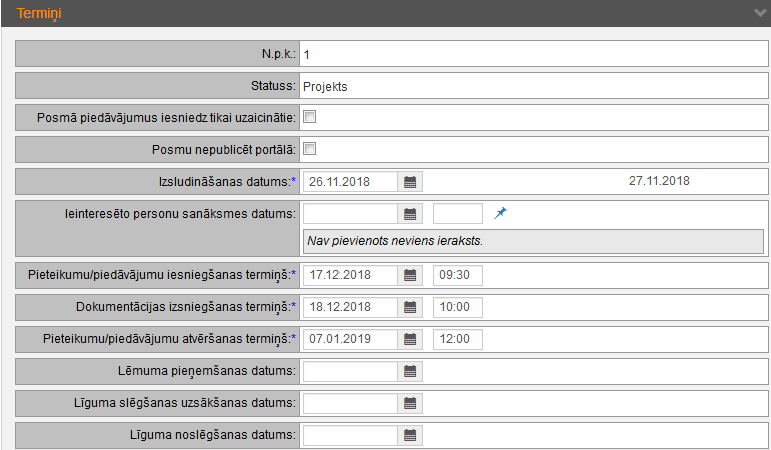Open calendar for Dokumentācijas izsniegšanas termiņš

(x=410, y=307)
